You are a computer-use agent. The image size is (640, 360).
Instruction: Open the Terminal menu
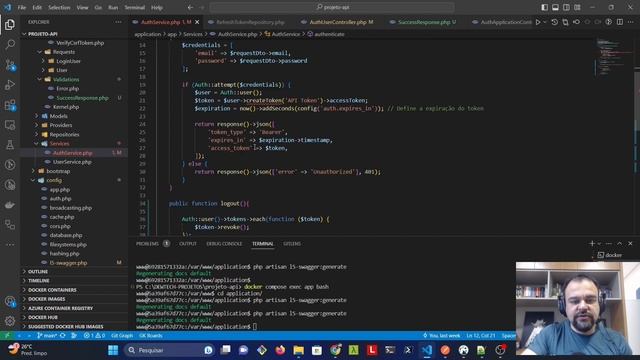click(135, 7)
